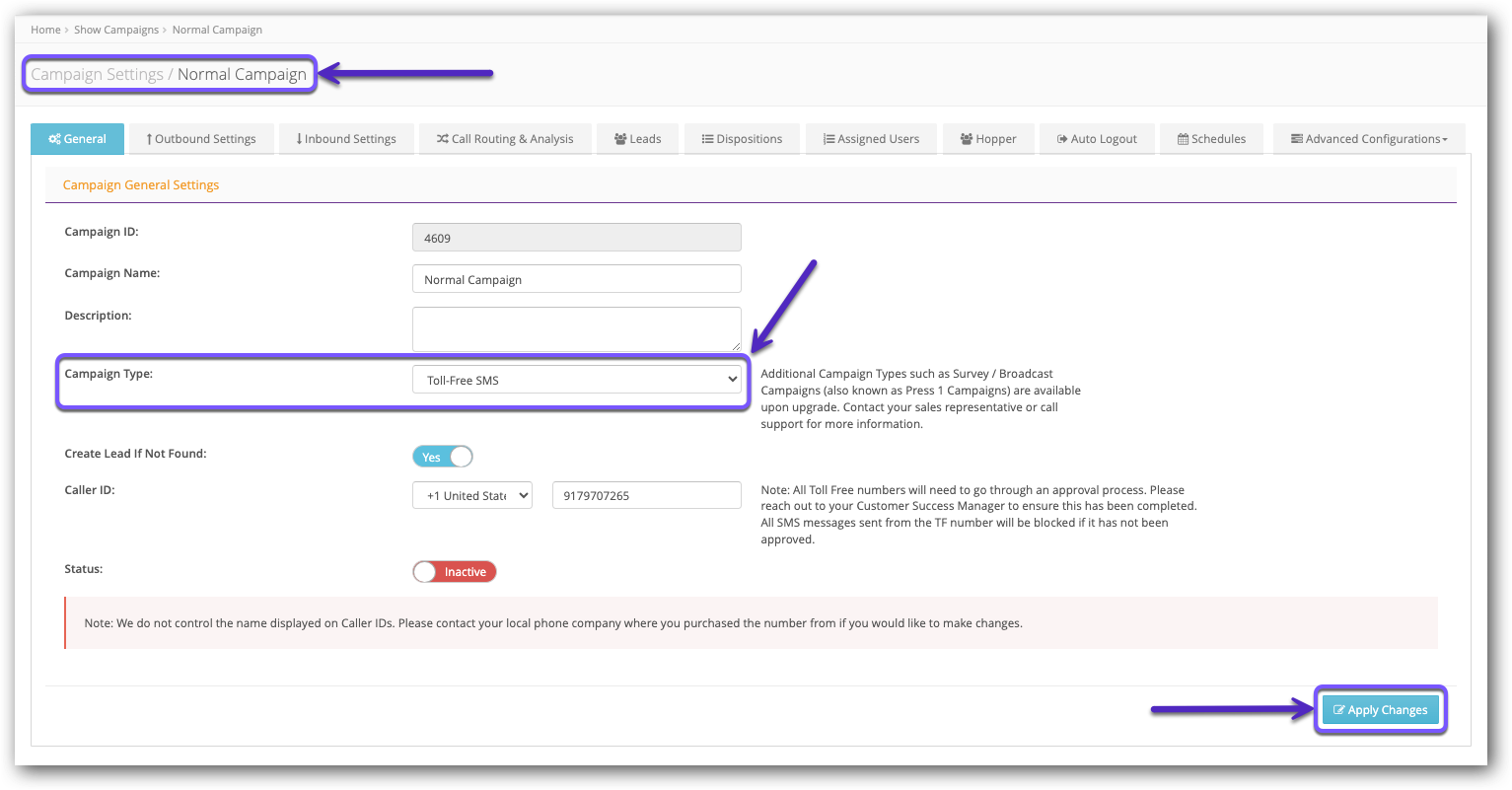Click sign-out icon on Auto Logout
This screenshot has height=790, width=1512.
1062,139
